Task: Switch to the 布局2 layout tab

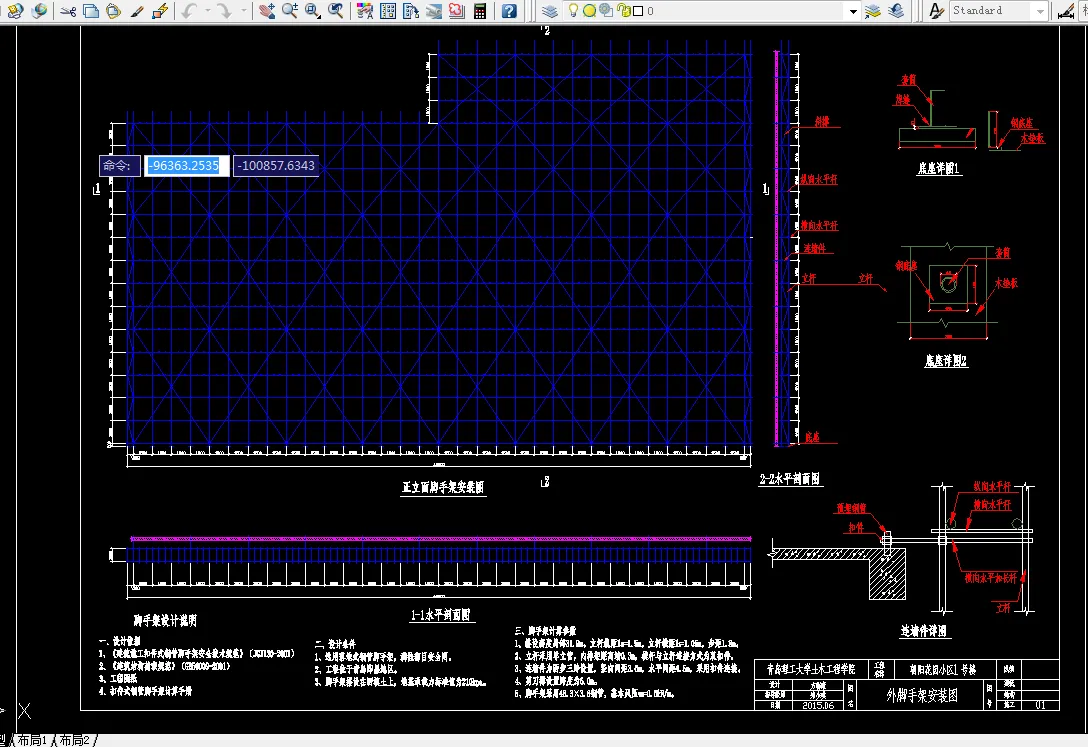Action: (75, 740)
